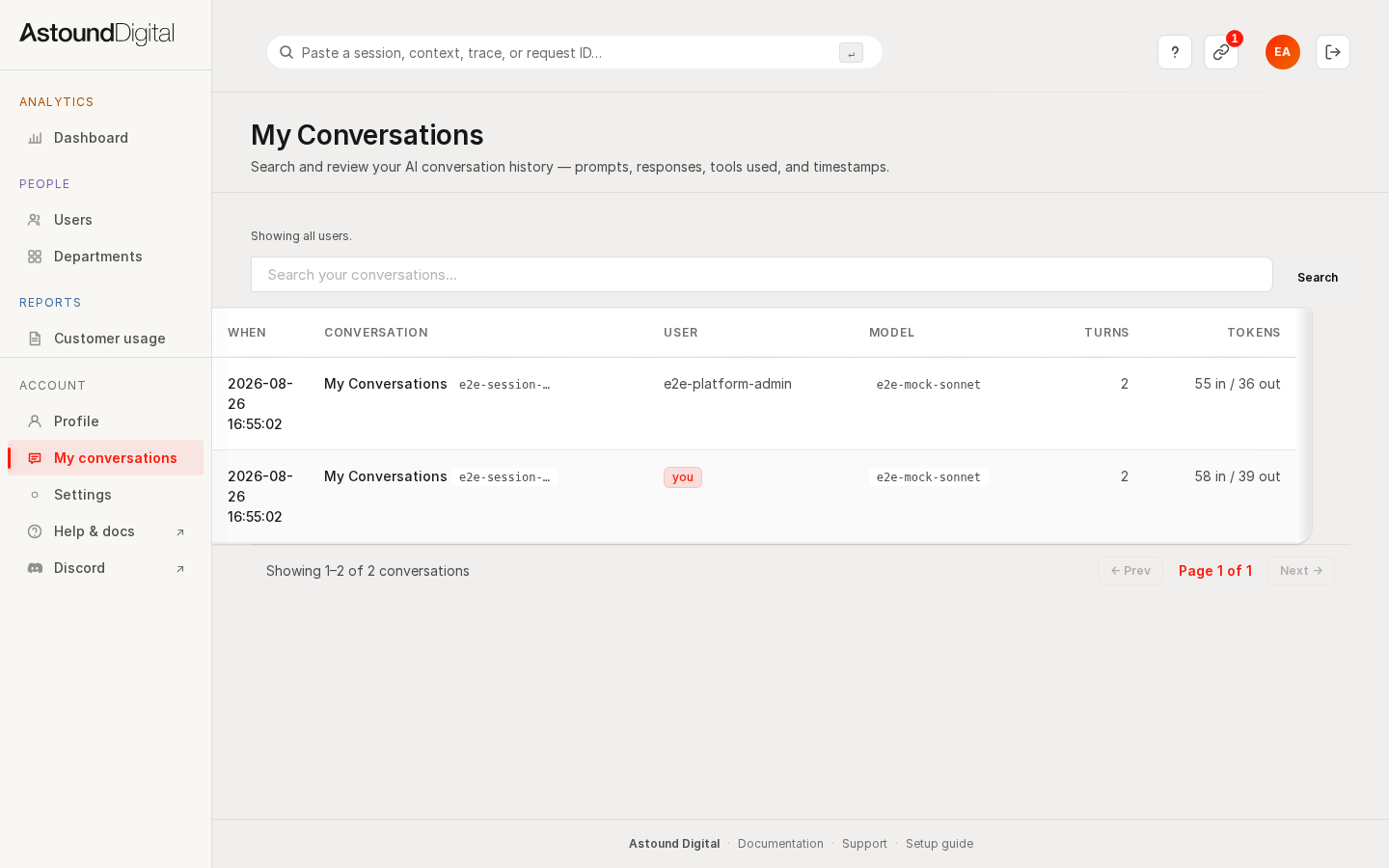Click the My conversations chat icon
The width and height of the screenshot is (1389, 868).
click(x=35, y=458)
